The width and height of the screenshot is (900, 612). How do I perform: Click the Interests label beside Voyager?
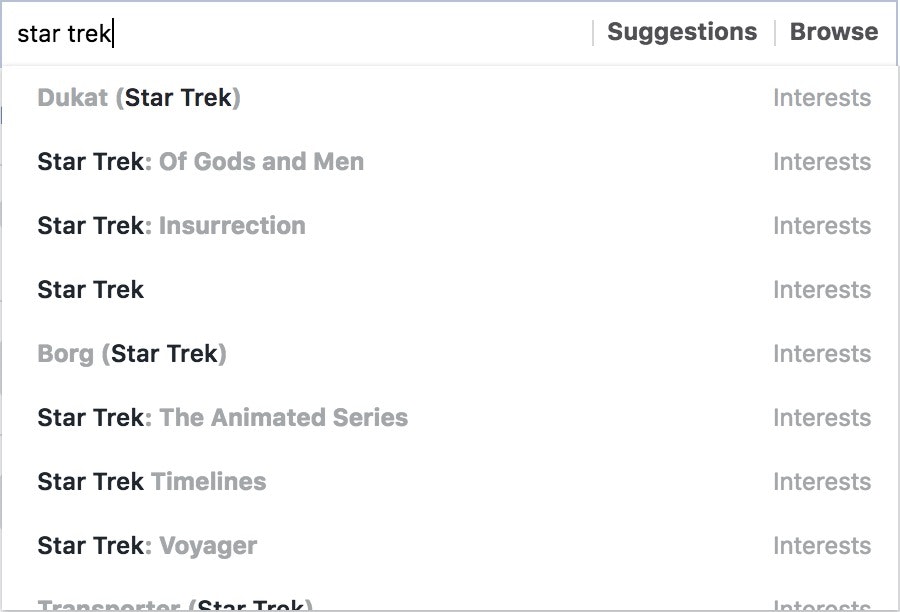[821, 546]
